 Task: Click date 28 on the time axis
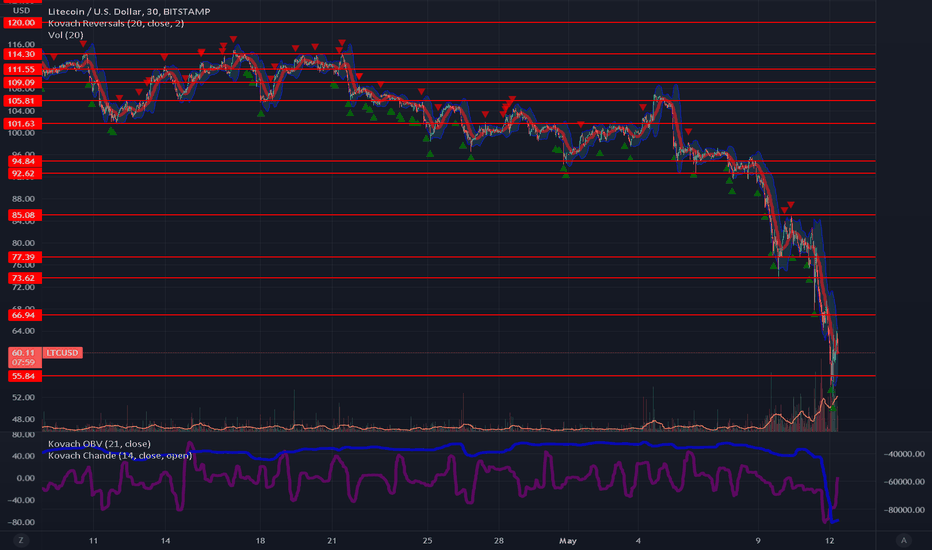coord(499,540)
